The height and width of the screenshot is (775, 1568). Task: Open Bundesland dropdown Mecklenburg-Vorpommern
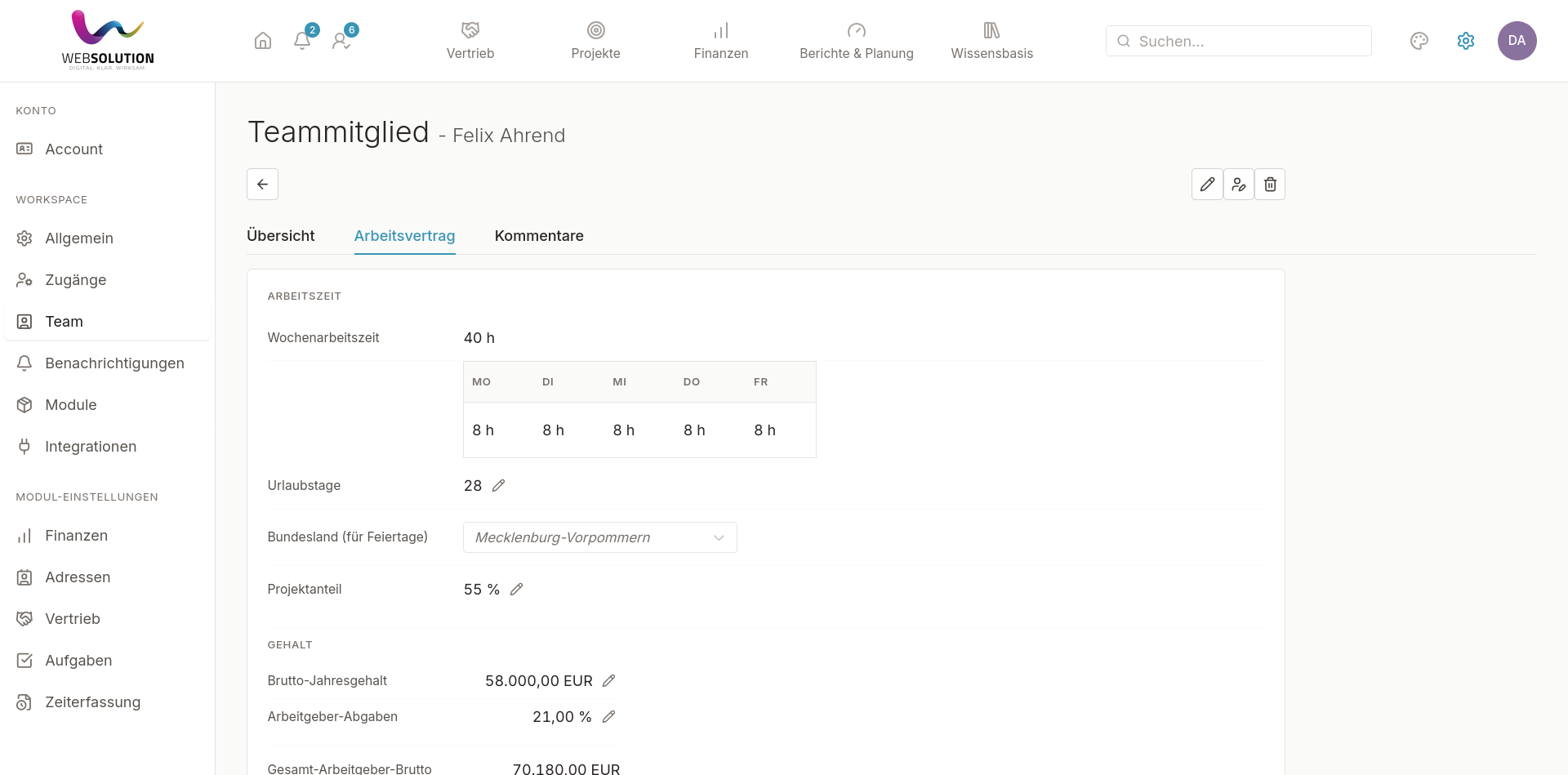[x=600, y=537]
